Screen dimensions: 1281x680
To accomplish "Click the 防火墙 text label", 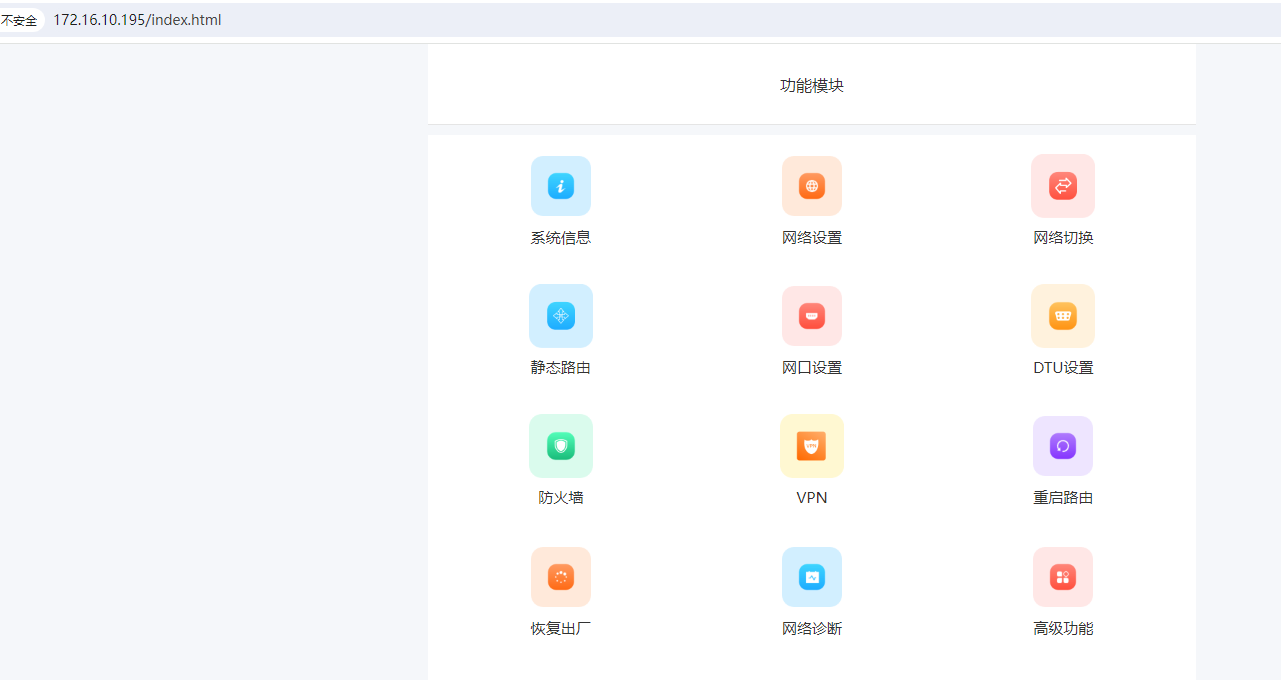I will click(x=561, y=498).
